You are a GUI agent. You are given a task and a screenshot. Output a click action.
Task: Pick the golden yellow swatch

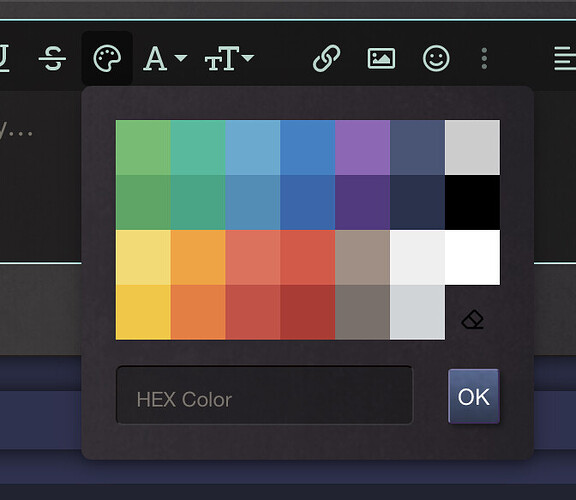143,312
